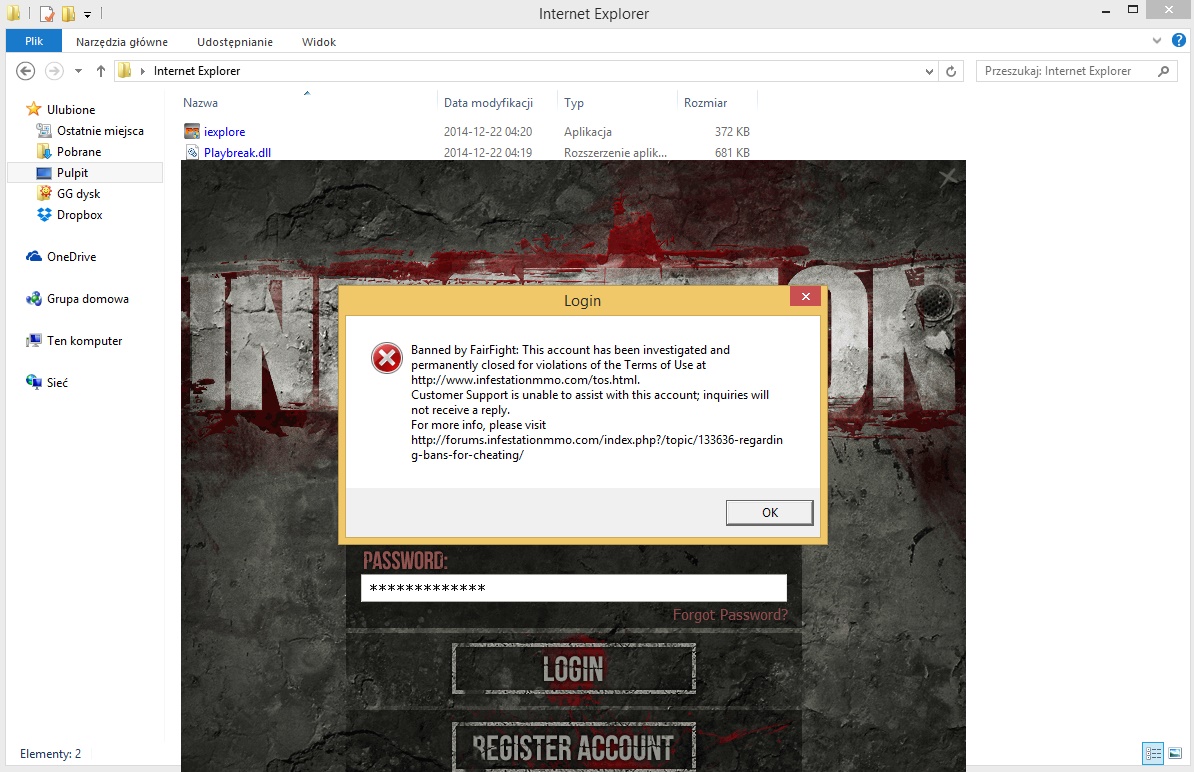
Task: Click the 372 KB size cell
Action: pyautogui.click(x=732, y=132)
